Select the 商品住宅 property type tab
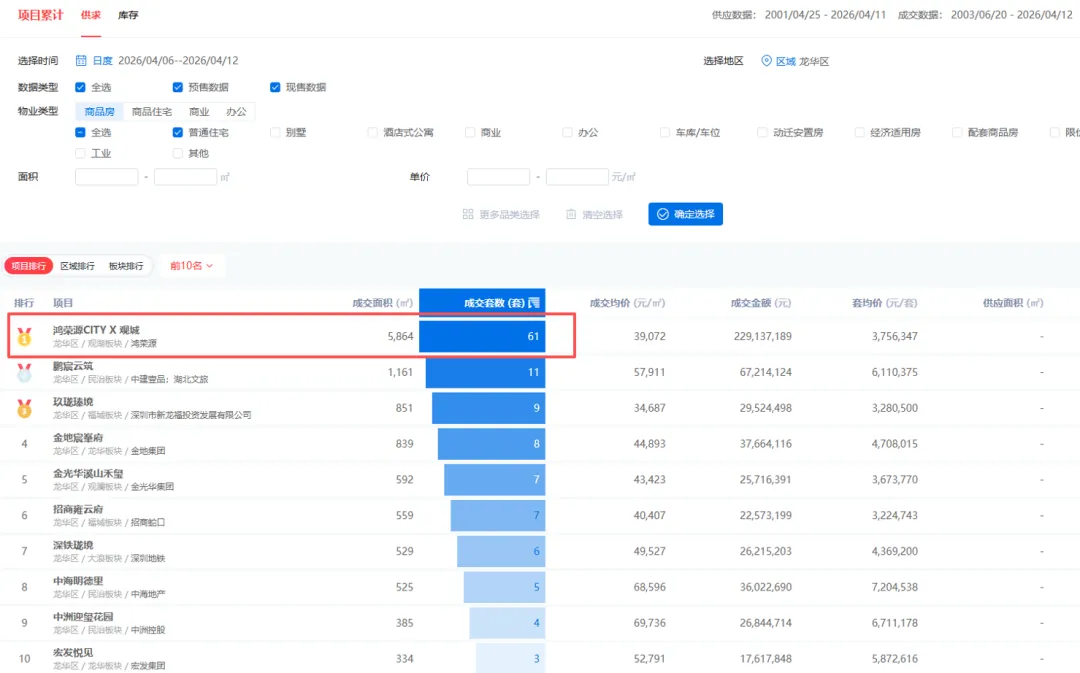Viewport: 1080px width, 673px height. click(x=152, y=112)
